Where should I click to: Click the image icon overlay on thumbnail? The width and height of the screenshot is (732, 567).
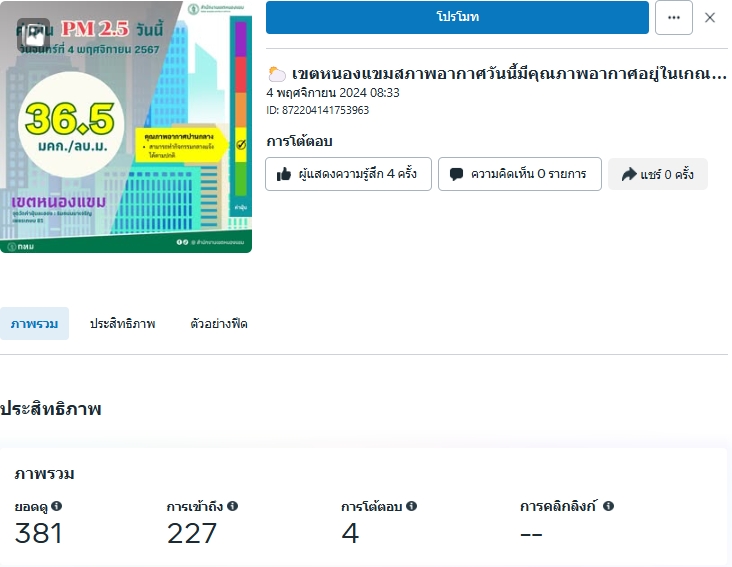click(x=33, y=35)
